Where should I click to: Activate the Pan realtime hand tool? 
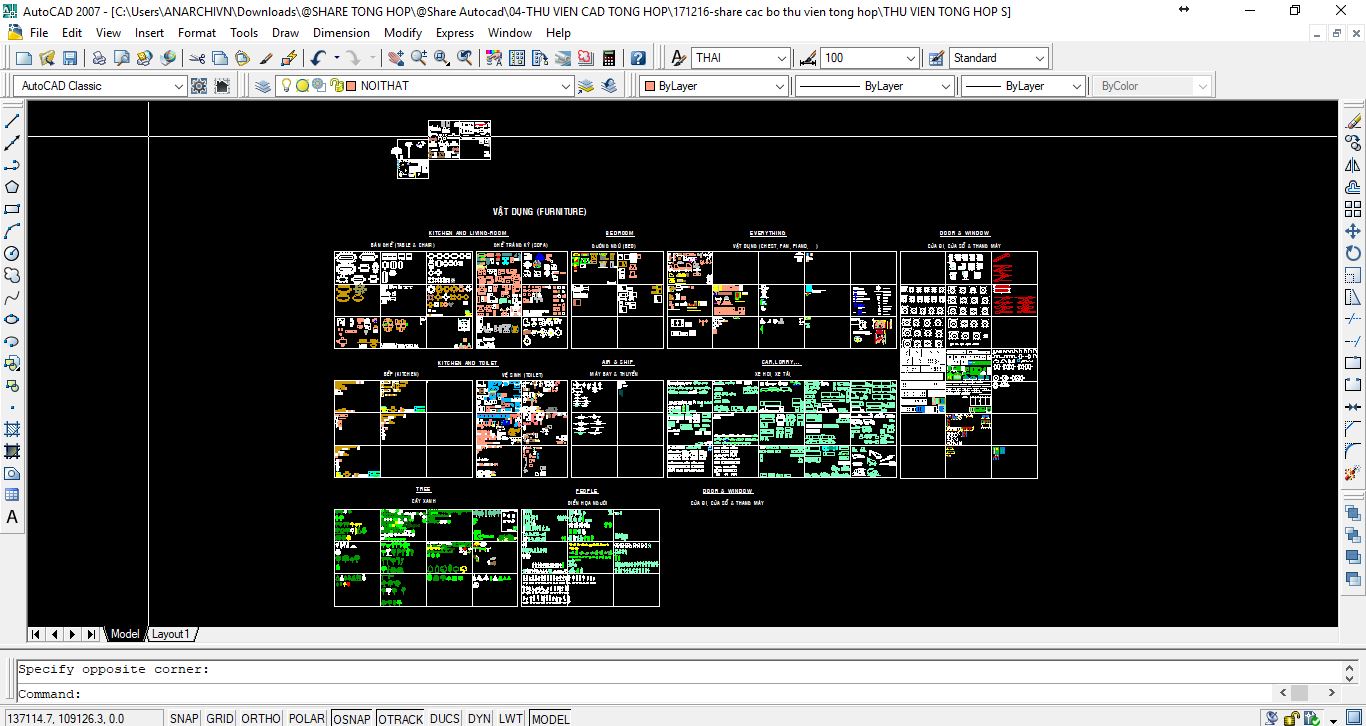[x=396, y=58]
